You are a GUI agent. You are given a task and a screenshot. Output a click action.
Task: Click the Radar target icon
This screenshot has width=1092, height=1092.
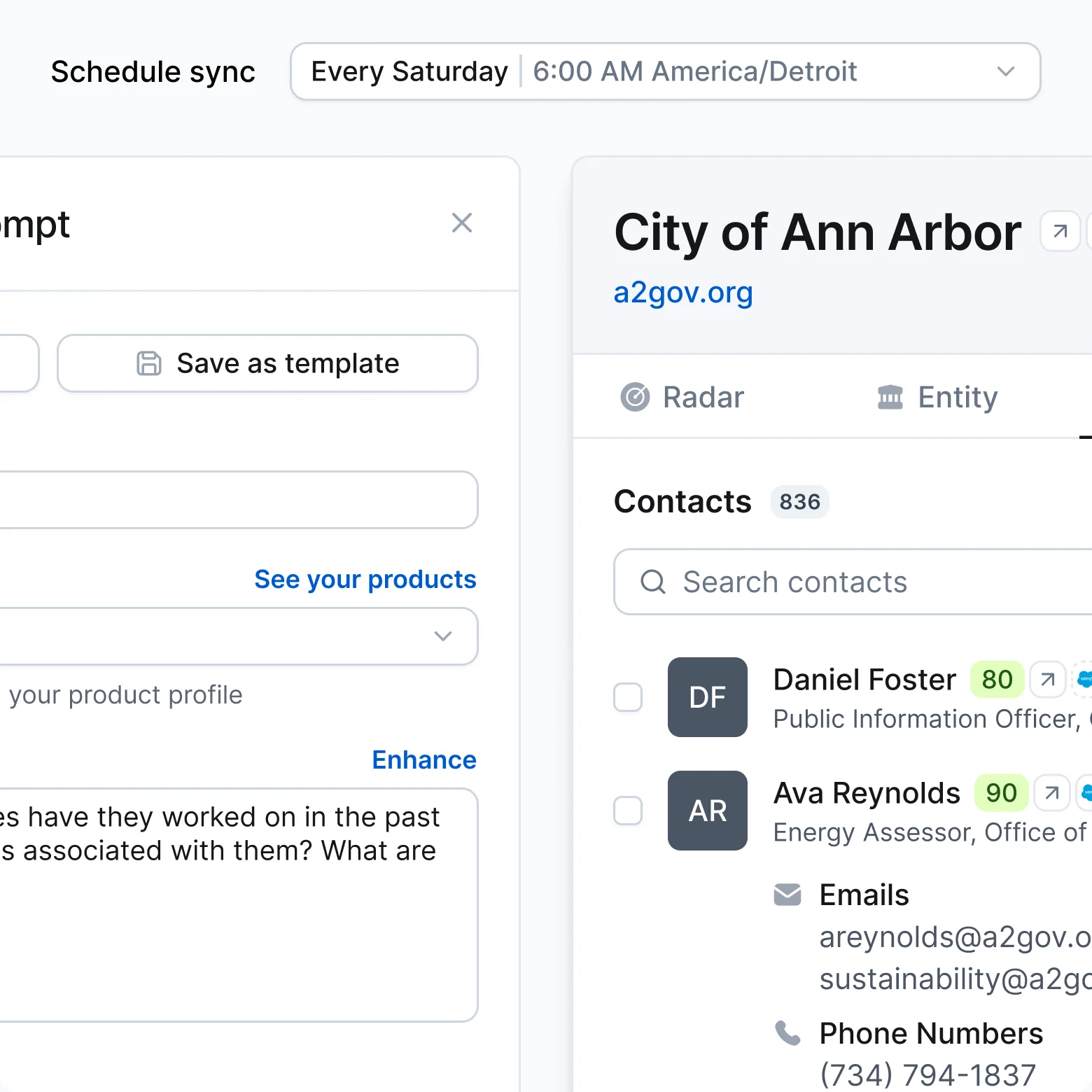click(635, 397)
